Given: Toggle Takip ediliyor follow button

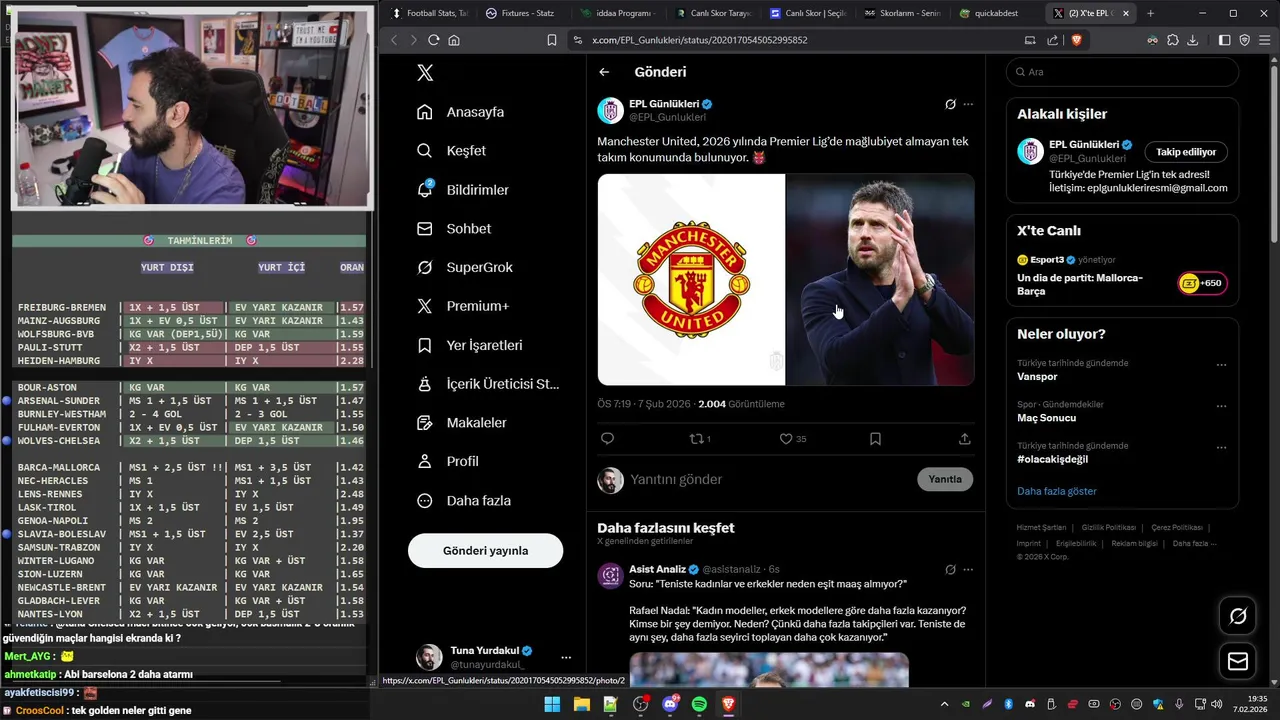Looking at the screenshot, I should tap(1186, 152).
